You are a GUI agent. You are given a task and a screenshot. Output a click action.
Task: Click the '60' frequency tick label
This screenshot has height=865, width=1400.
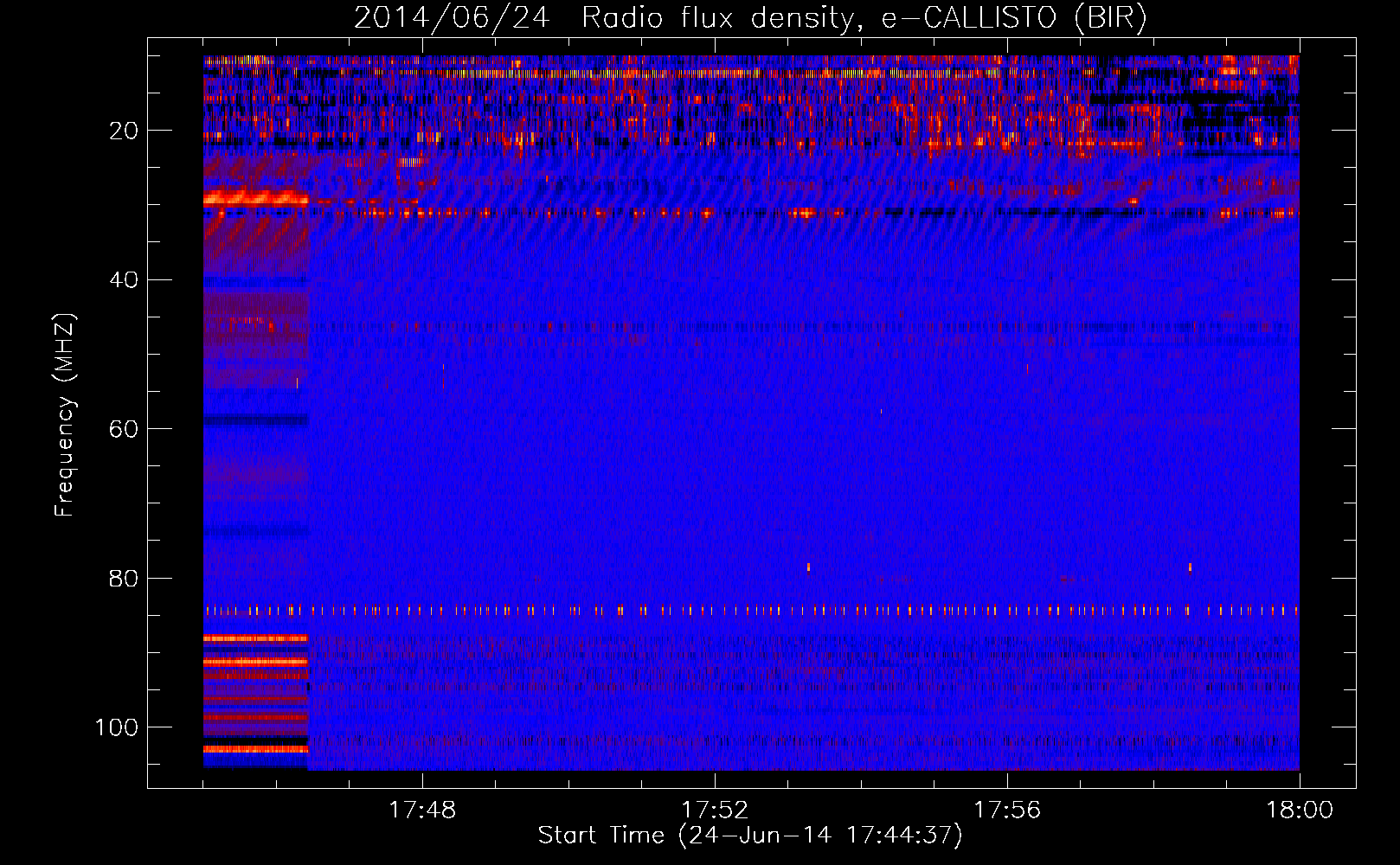(125, 429)
